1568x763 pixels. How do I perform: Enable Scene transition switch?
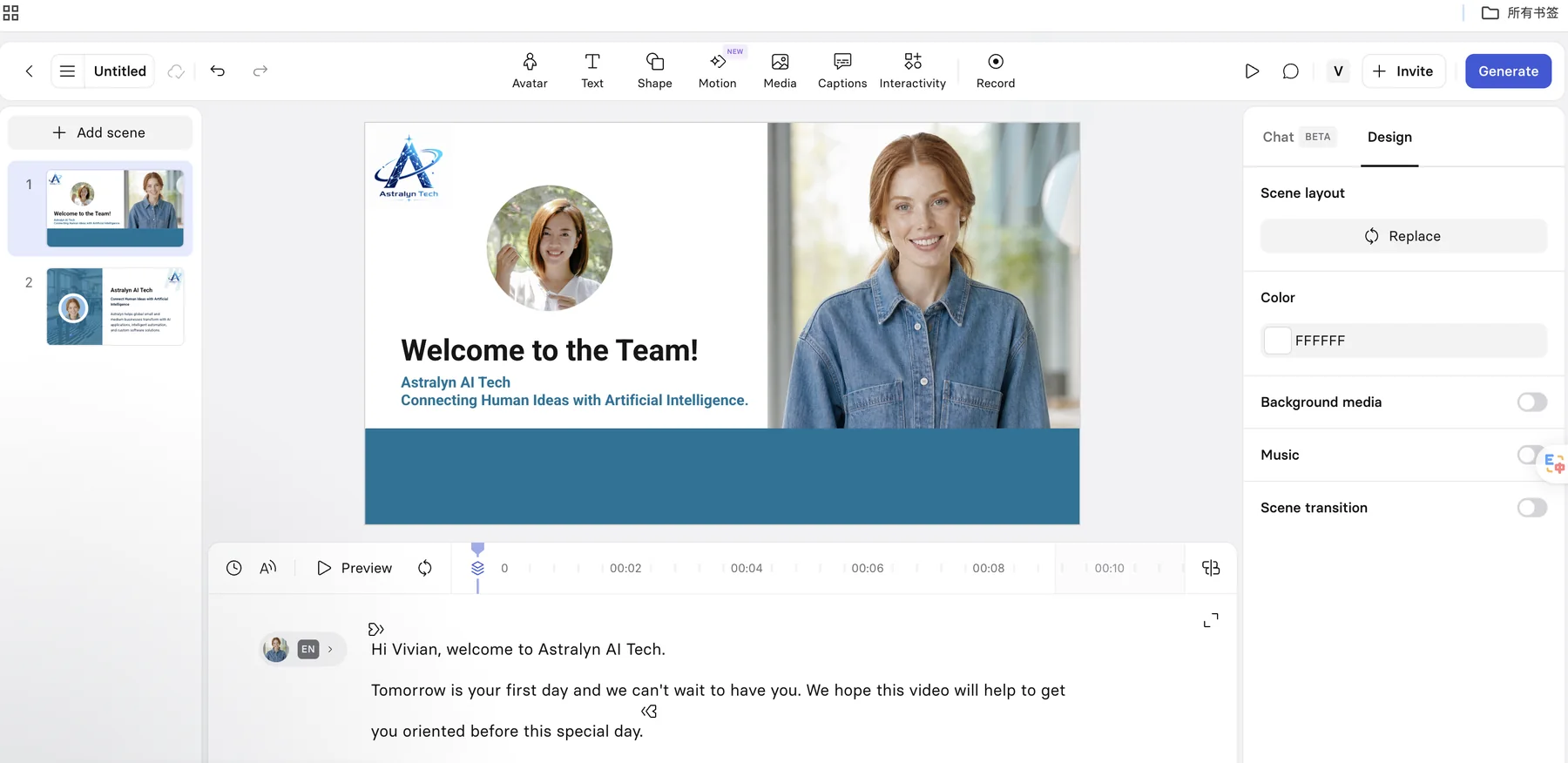click(x=1532, y=508)
